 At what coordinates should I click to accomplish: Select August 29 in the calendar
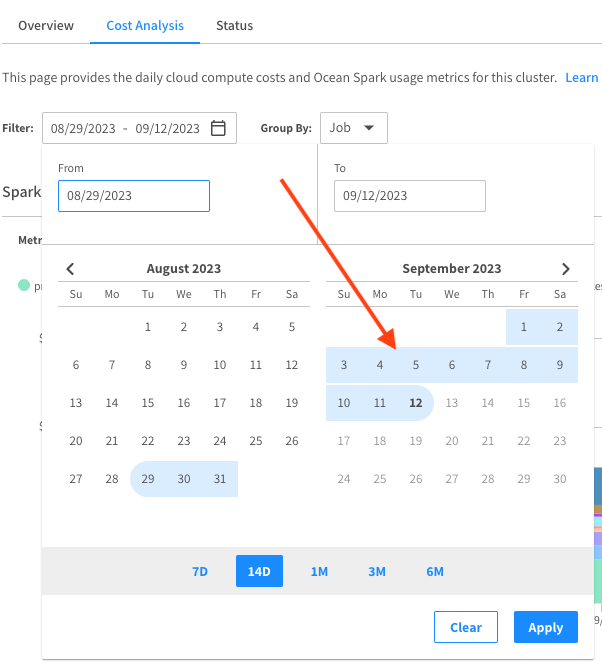pyautogui.click(x=148, y=479)
